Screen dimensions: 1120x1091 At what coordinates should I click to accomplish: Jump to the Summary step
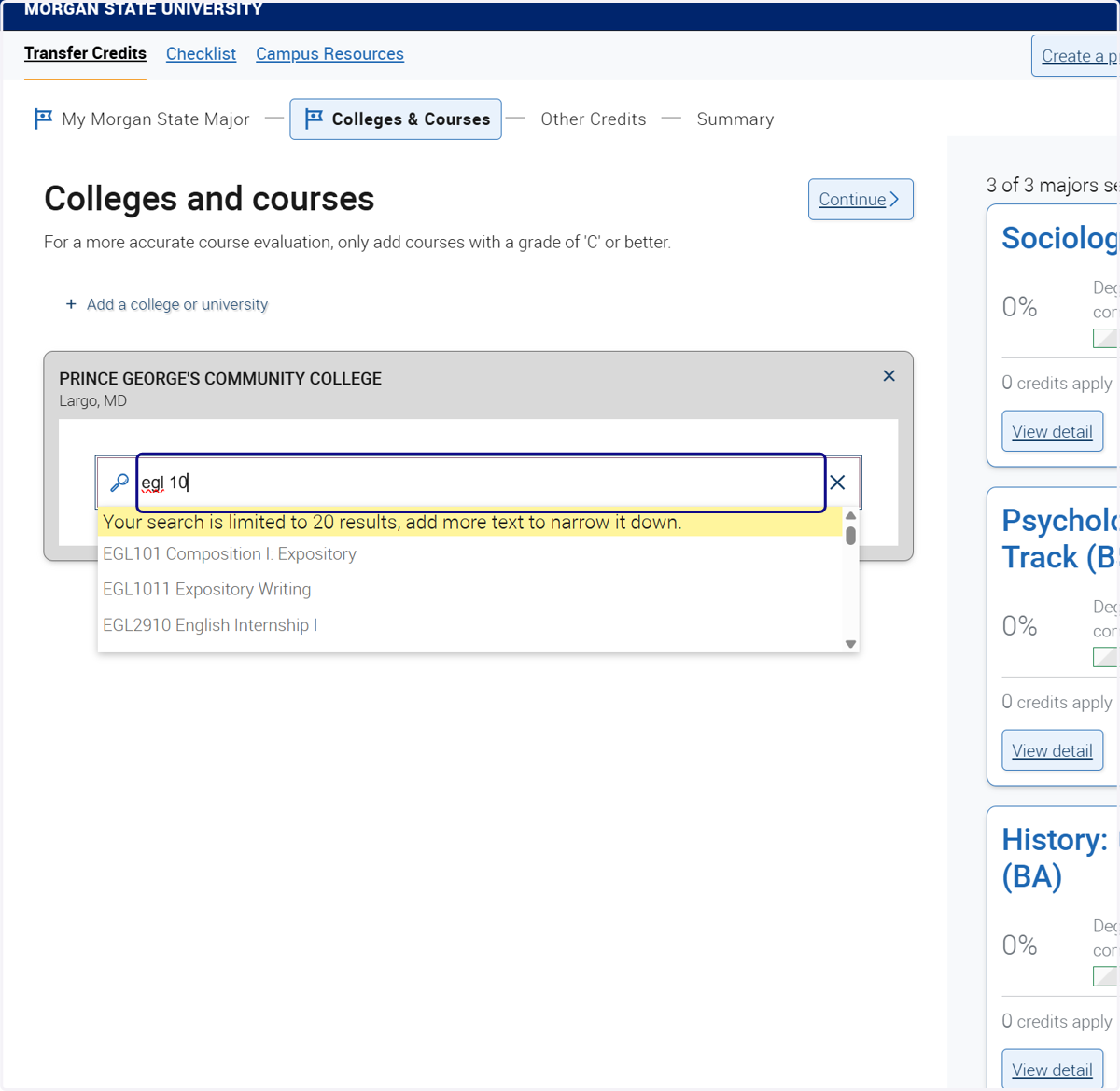(735, 119)
